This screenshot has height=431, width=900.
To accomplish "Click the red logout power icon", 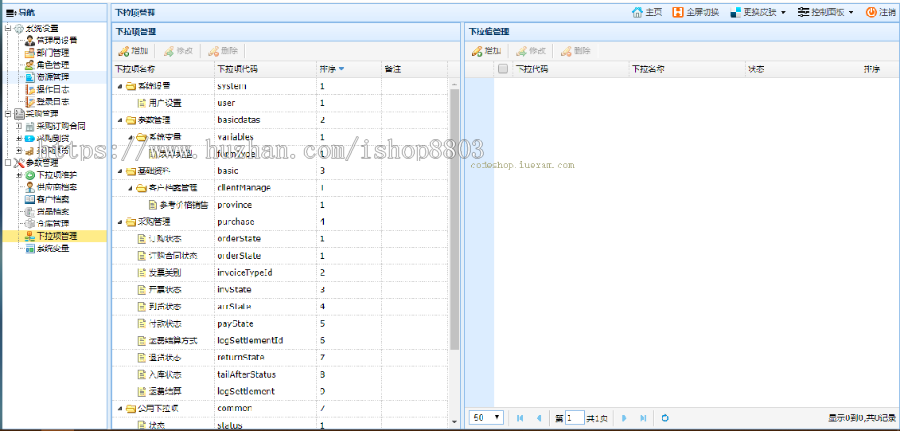I will 871,12.
